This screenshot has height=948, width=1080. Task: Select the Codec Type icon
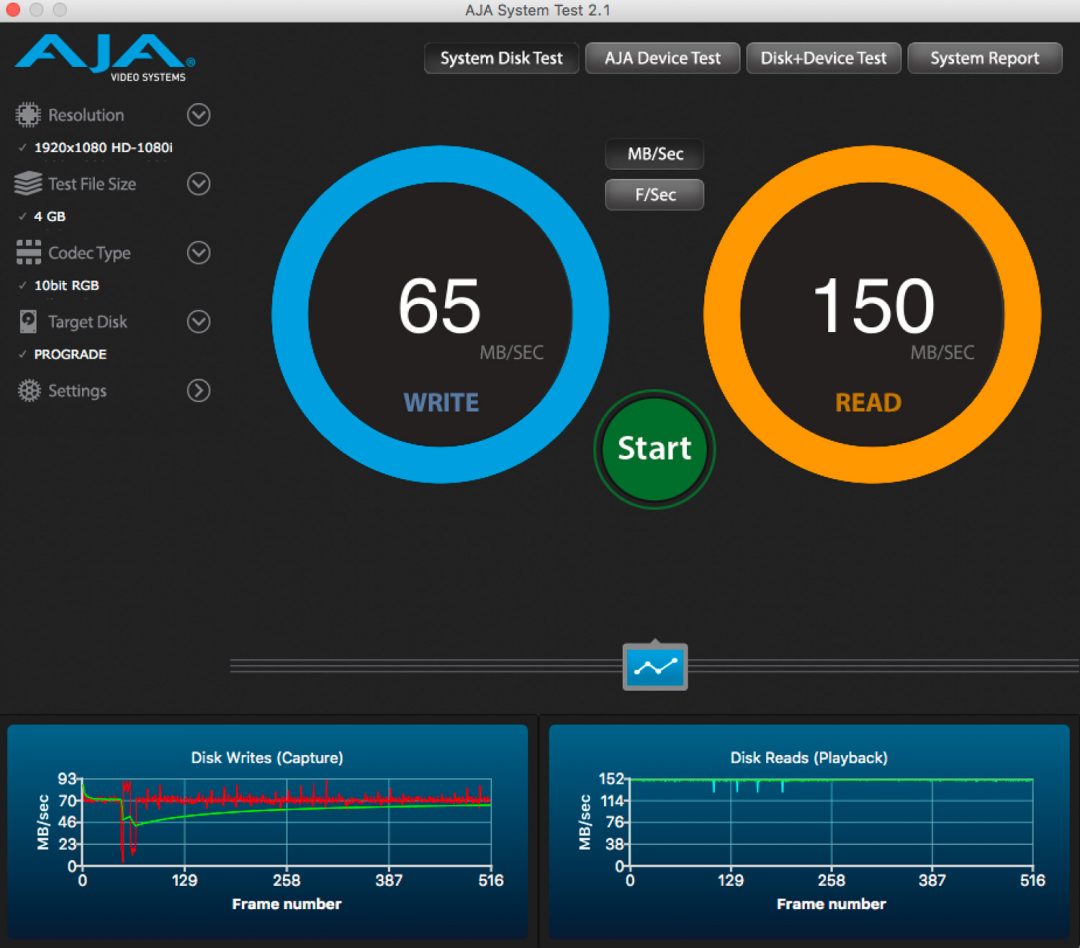(28, 252)
